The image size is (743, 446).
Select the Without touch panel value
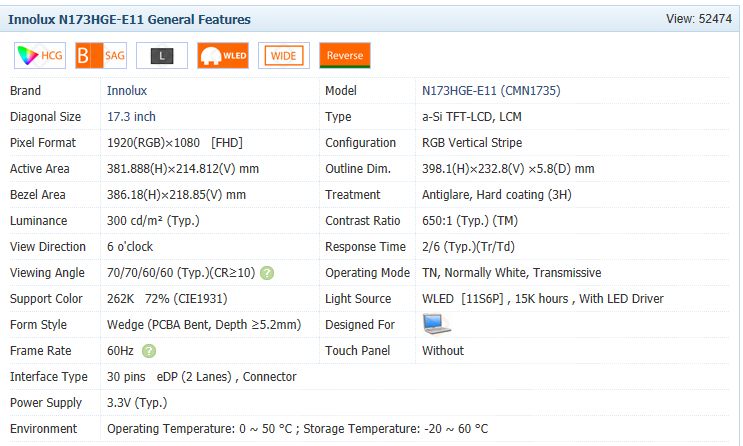443,351
